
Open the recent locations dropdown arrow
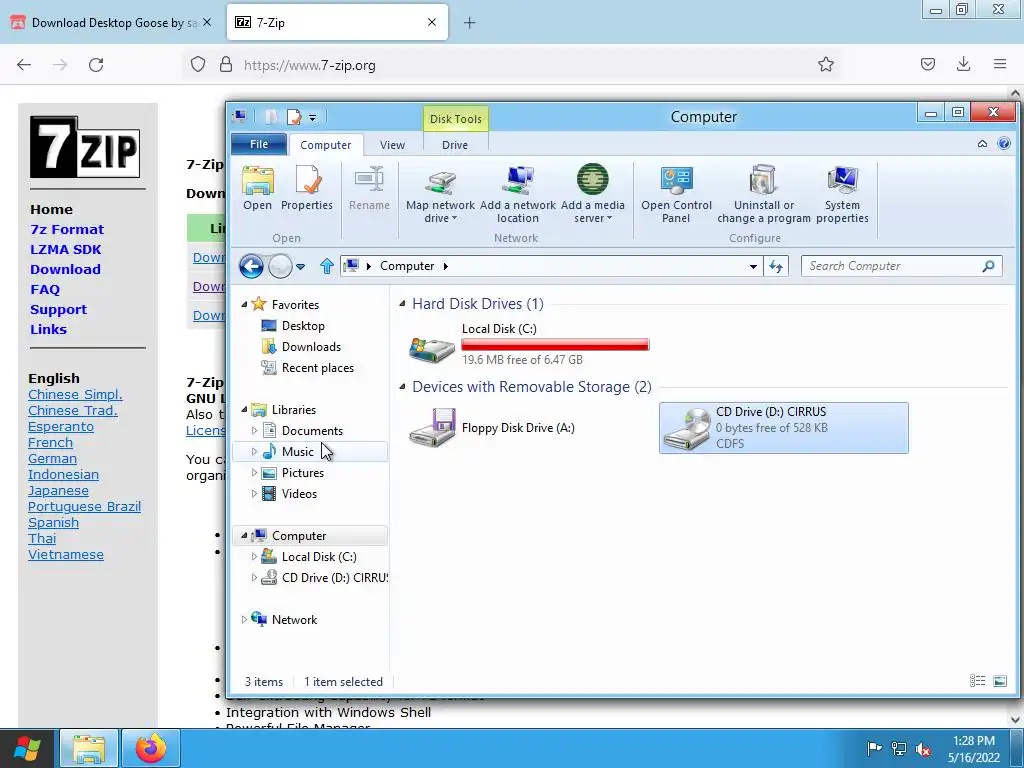[x=300, y=266]
